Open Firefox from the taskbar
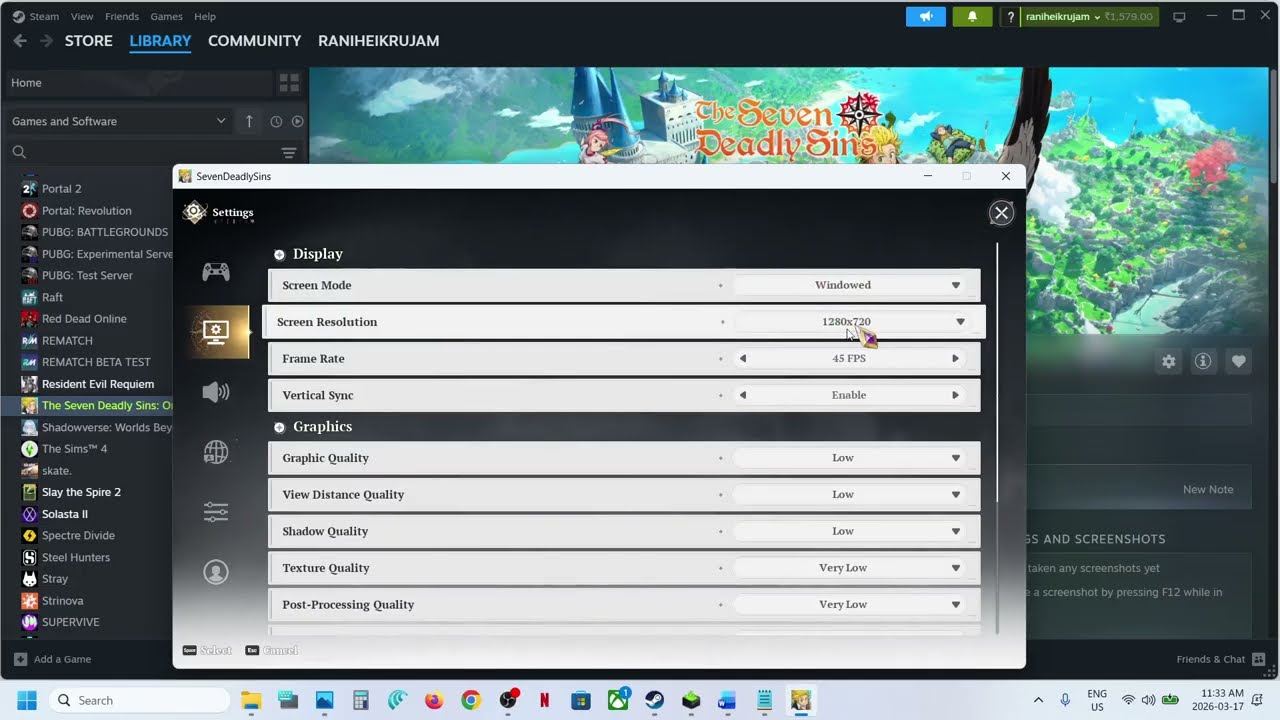 (x=434, y=700)
